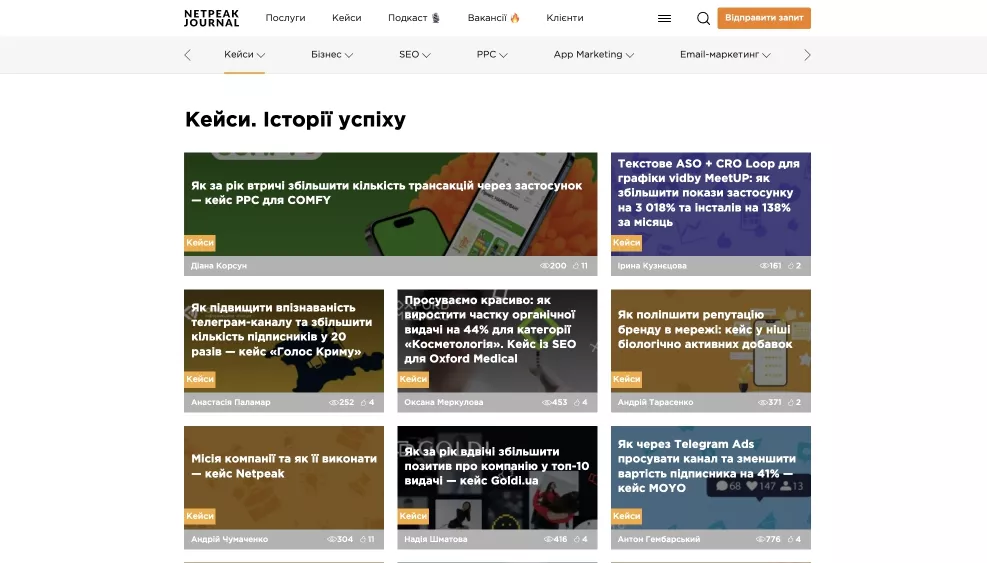Image resolution: width=987 pixels, height=563 pixels.
Task: Open the vidby MeetUP ASO article title
Action: point(709,193)
